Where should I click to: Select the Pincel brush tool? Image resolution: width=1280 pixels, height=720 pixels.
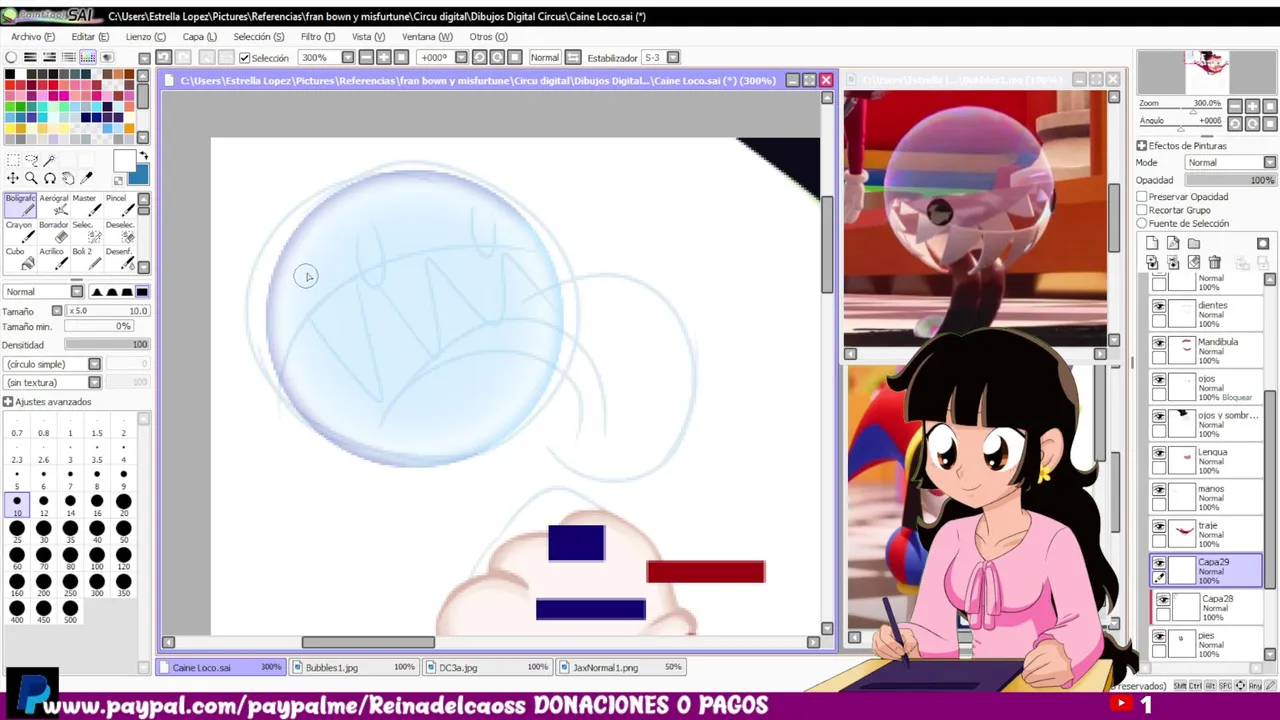click(x=118, y=205)
